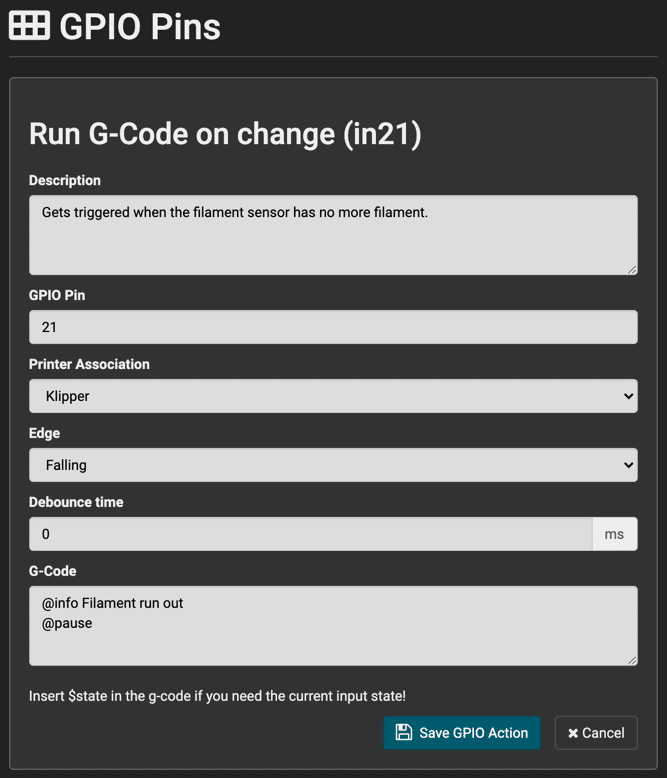This screenshot has width=667, height=778.
Task: Click the GPIO Pins page heading
Action: [139, 26]
